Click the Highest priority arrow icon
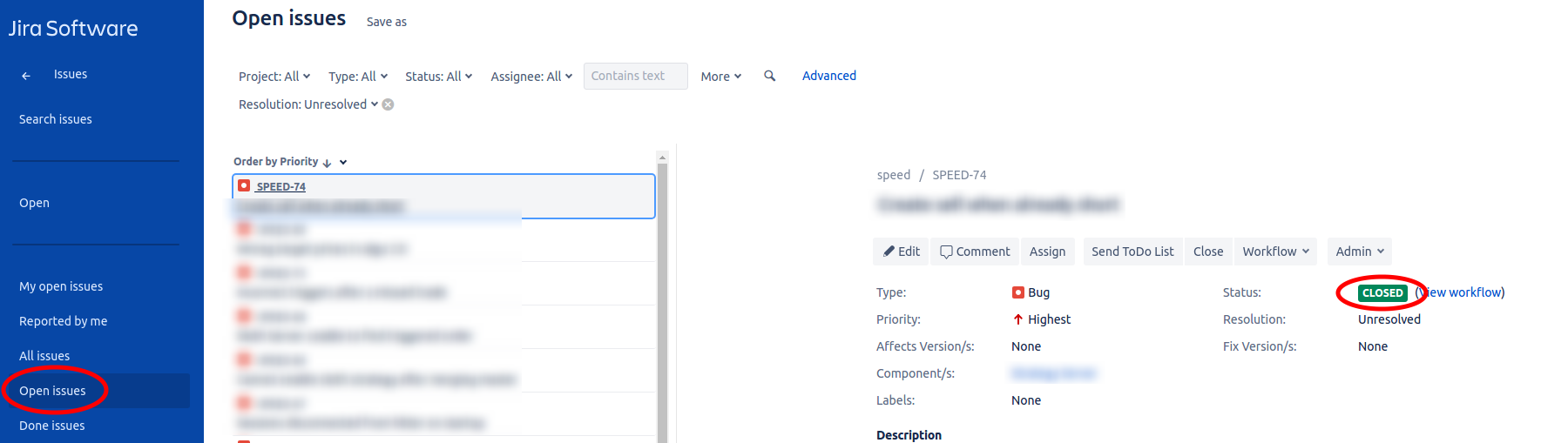 (x=1017, y=319)
